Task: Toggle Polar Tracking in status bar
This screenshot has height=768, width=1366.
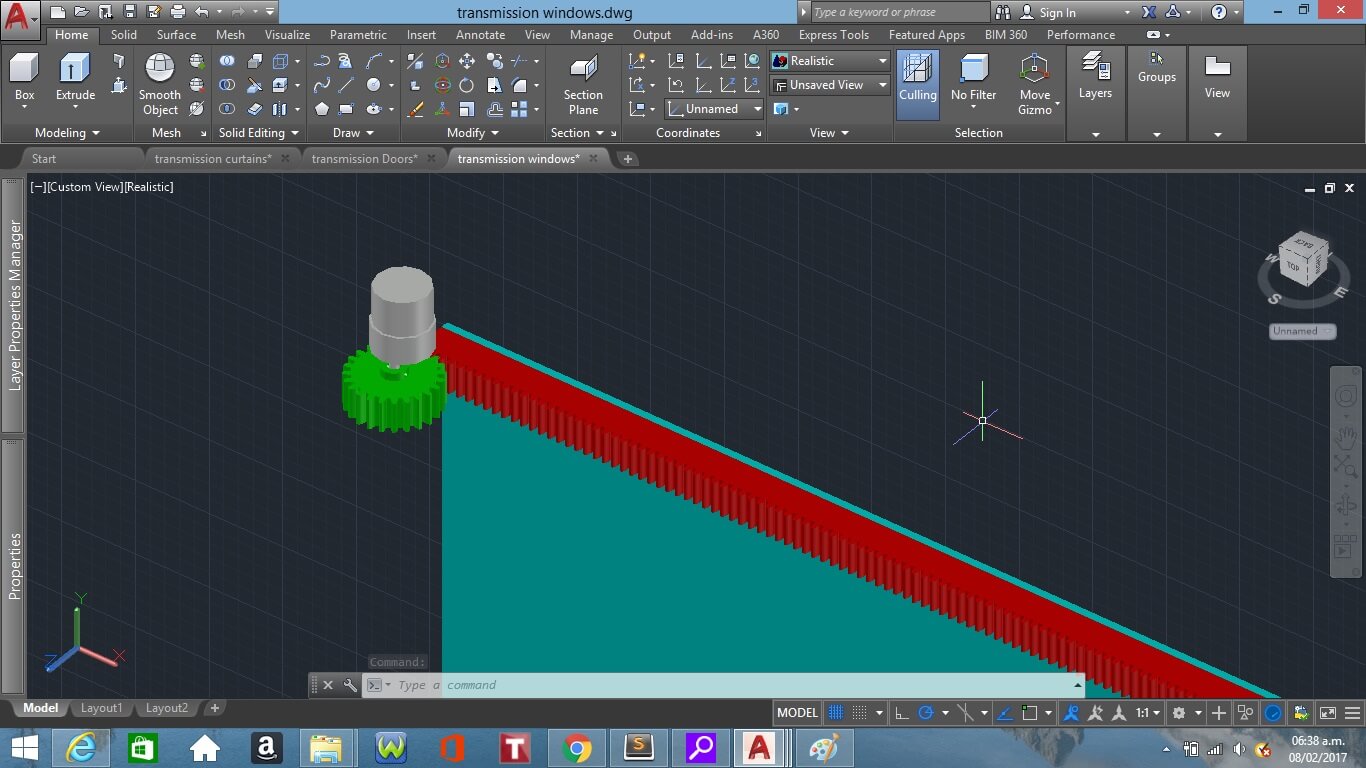Action: tap(926, 713)
